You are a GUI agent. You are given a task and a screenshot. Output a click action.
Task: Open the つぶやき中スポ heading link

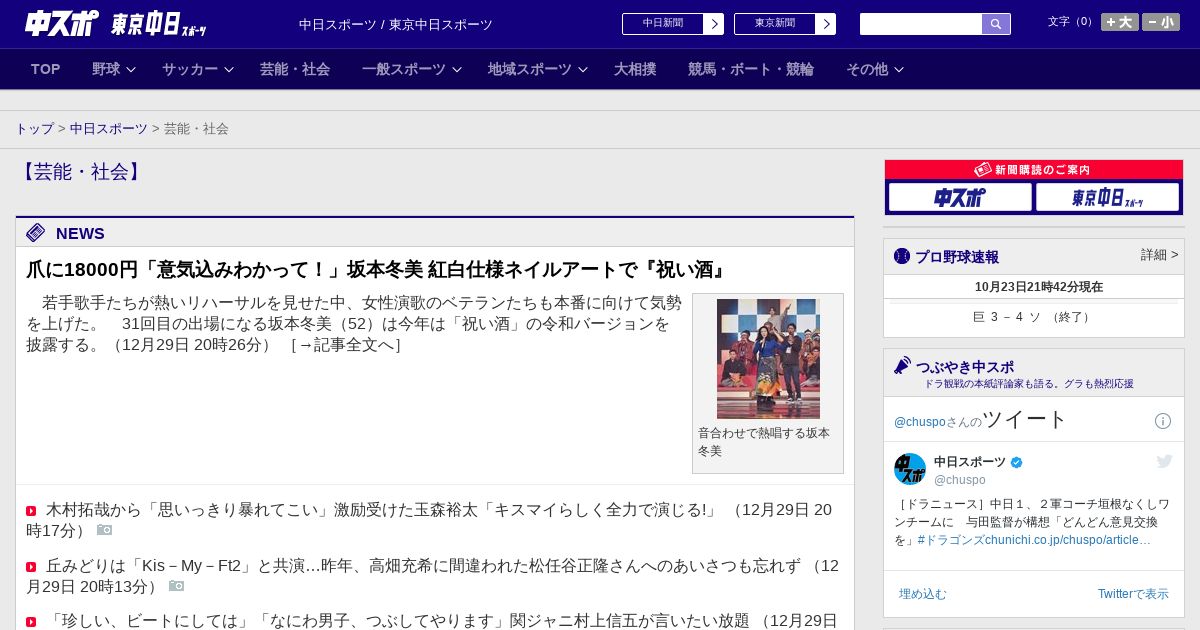pos(965,367)
